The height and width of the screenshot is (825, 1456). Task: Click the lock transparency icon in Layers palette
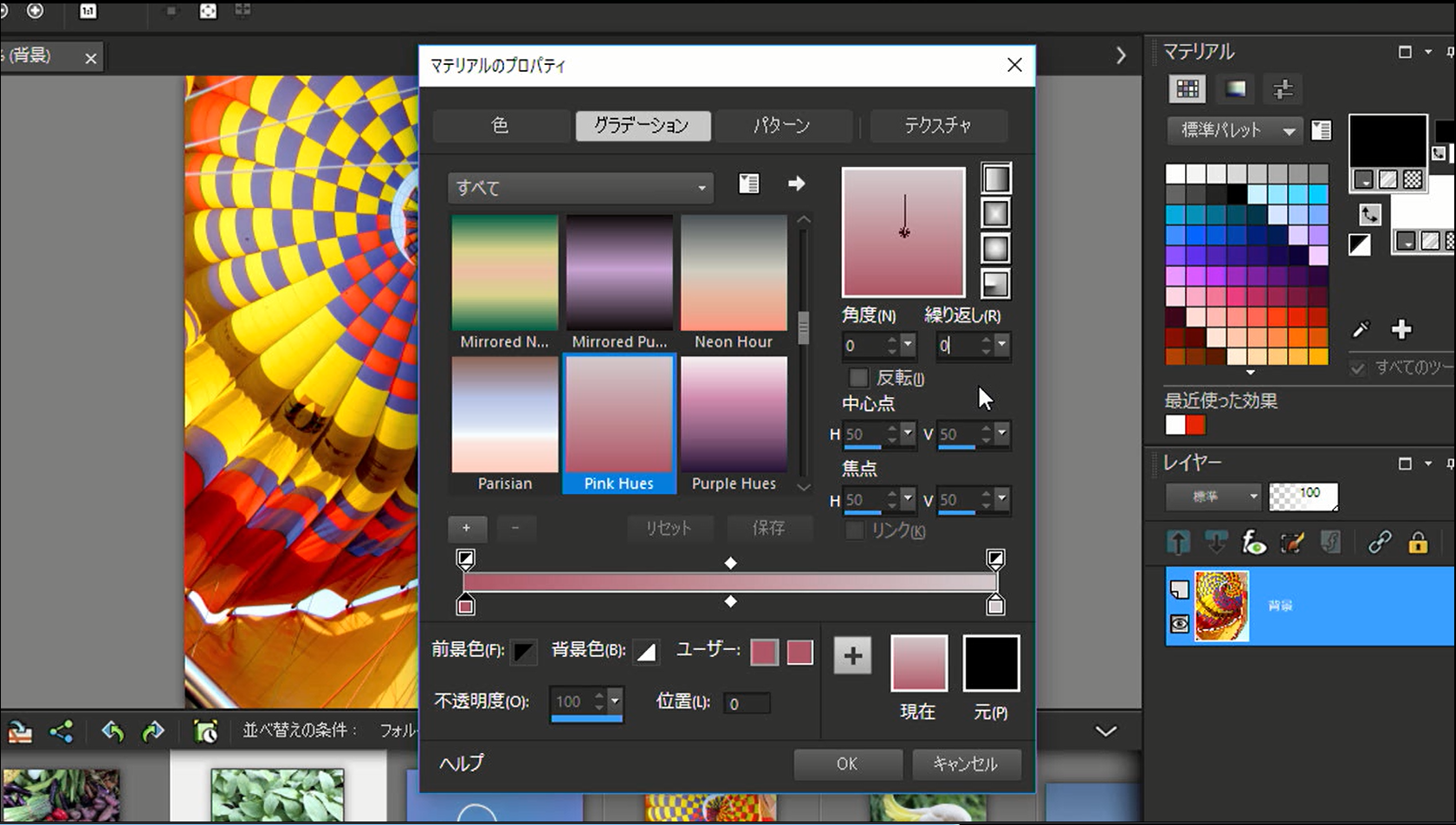point(1418,543)
